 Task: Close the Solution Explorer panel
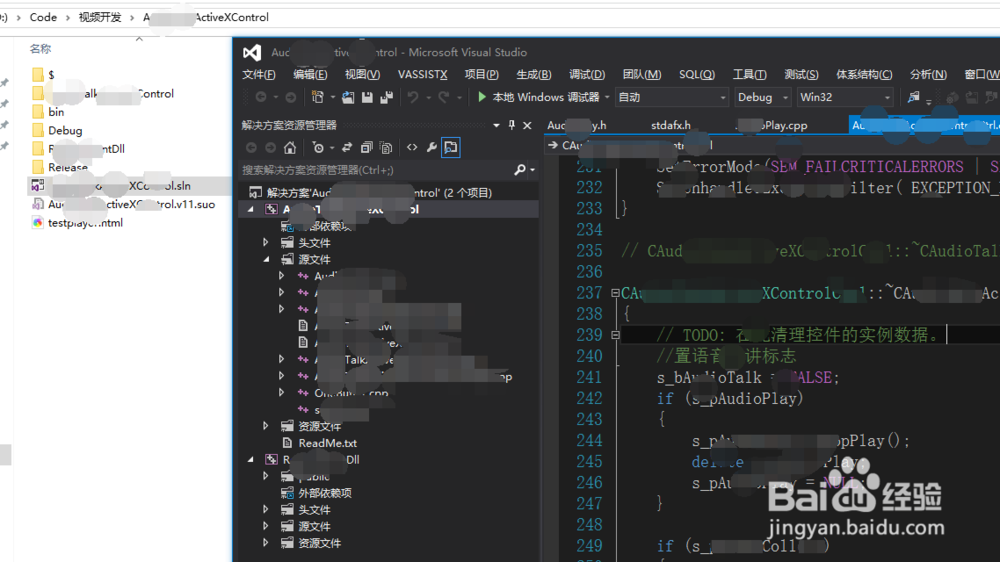tap(527, 125)
